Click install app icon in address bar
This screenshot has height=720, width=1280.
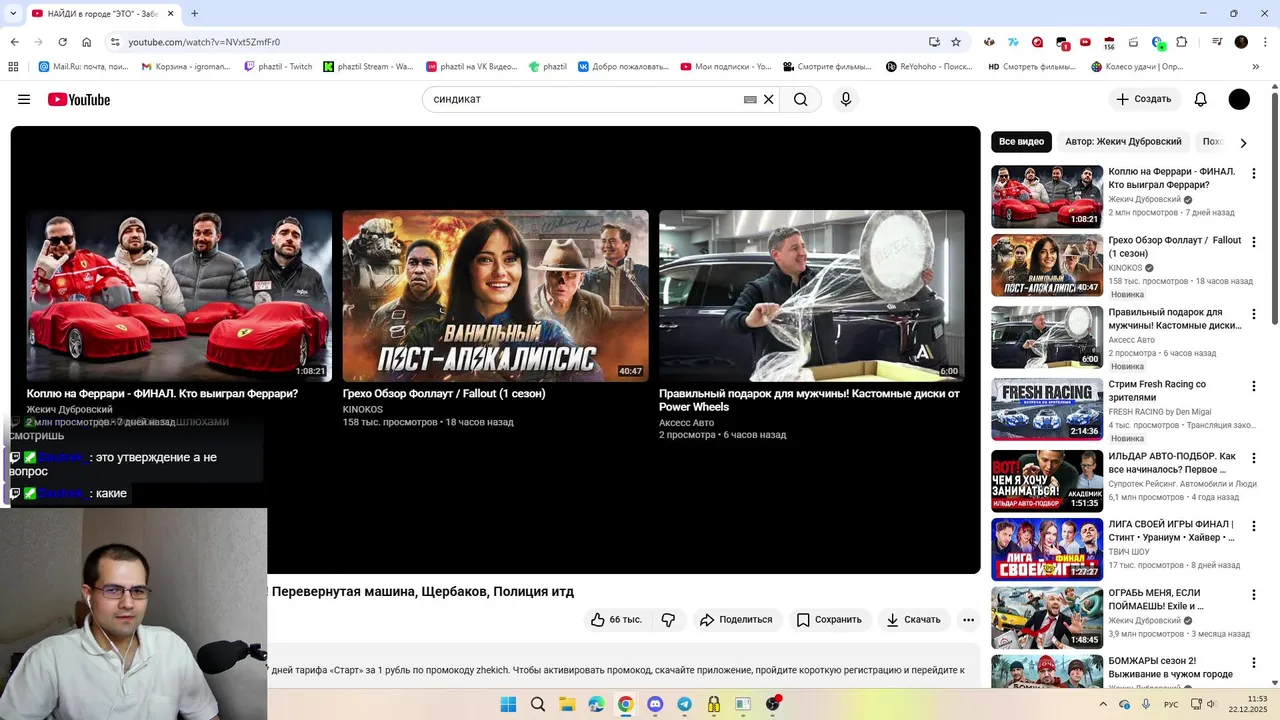(934, 42)
